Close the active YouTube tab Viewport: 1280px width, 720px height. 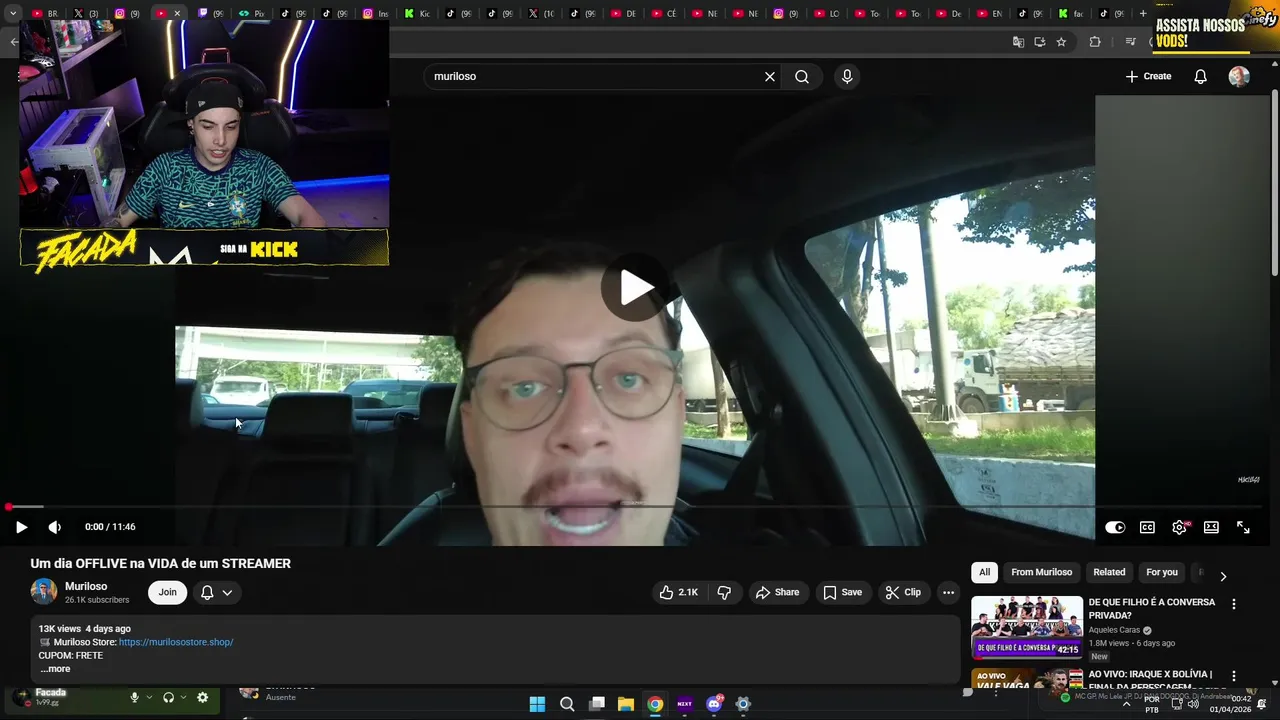(177, 14)
